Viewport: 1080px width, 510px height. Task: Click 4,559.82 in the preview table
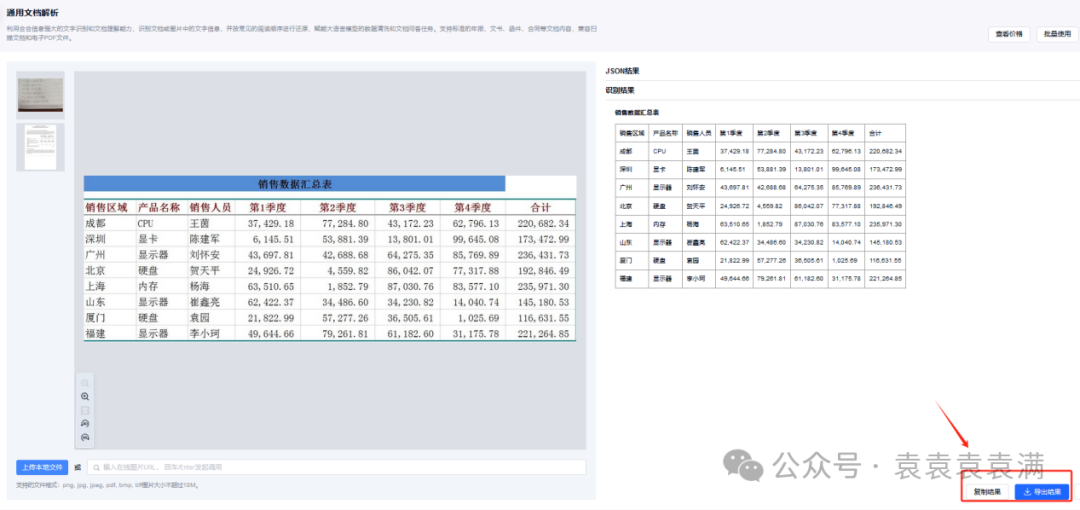pyautogui.click(x=347, y=270)
